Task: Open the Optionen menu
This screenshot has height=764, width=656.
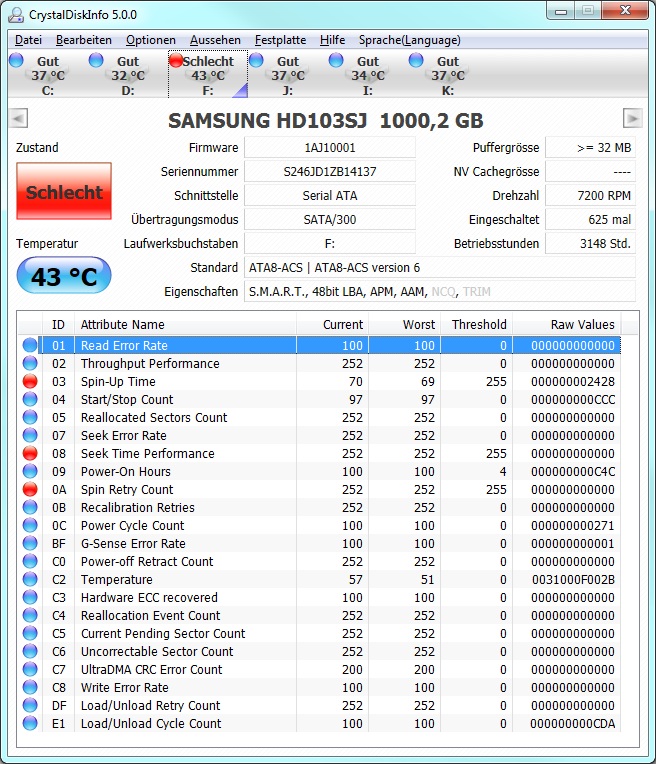Action: (x=151, y=40)
